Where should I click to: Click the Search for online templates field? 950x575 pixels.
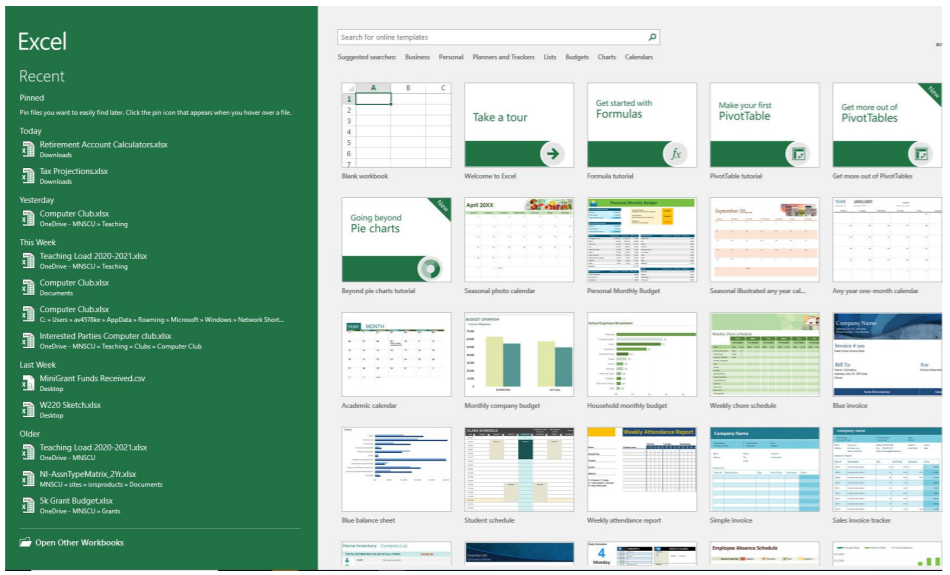pos(490,37)
